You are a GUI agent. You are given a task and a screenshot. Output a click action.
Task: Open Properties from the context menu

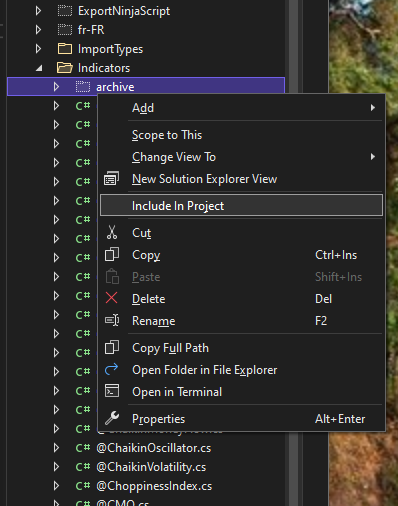pos(241,419)
